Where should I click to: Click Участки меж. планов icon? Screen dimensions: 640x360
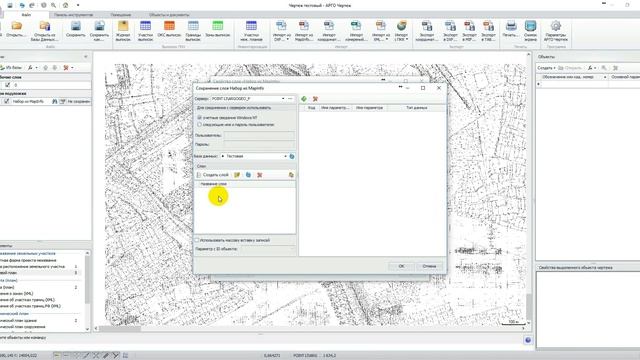(251, 26)
